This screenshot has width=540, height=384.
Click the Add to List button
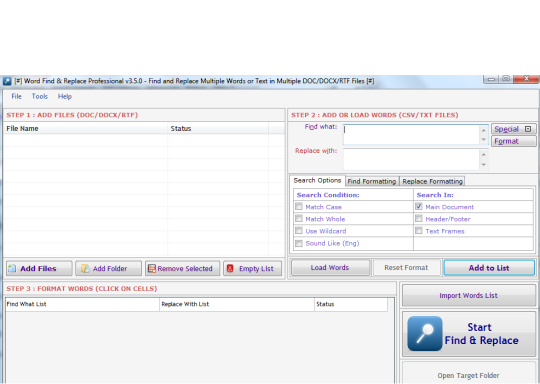[x=489, y=268]
